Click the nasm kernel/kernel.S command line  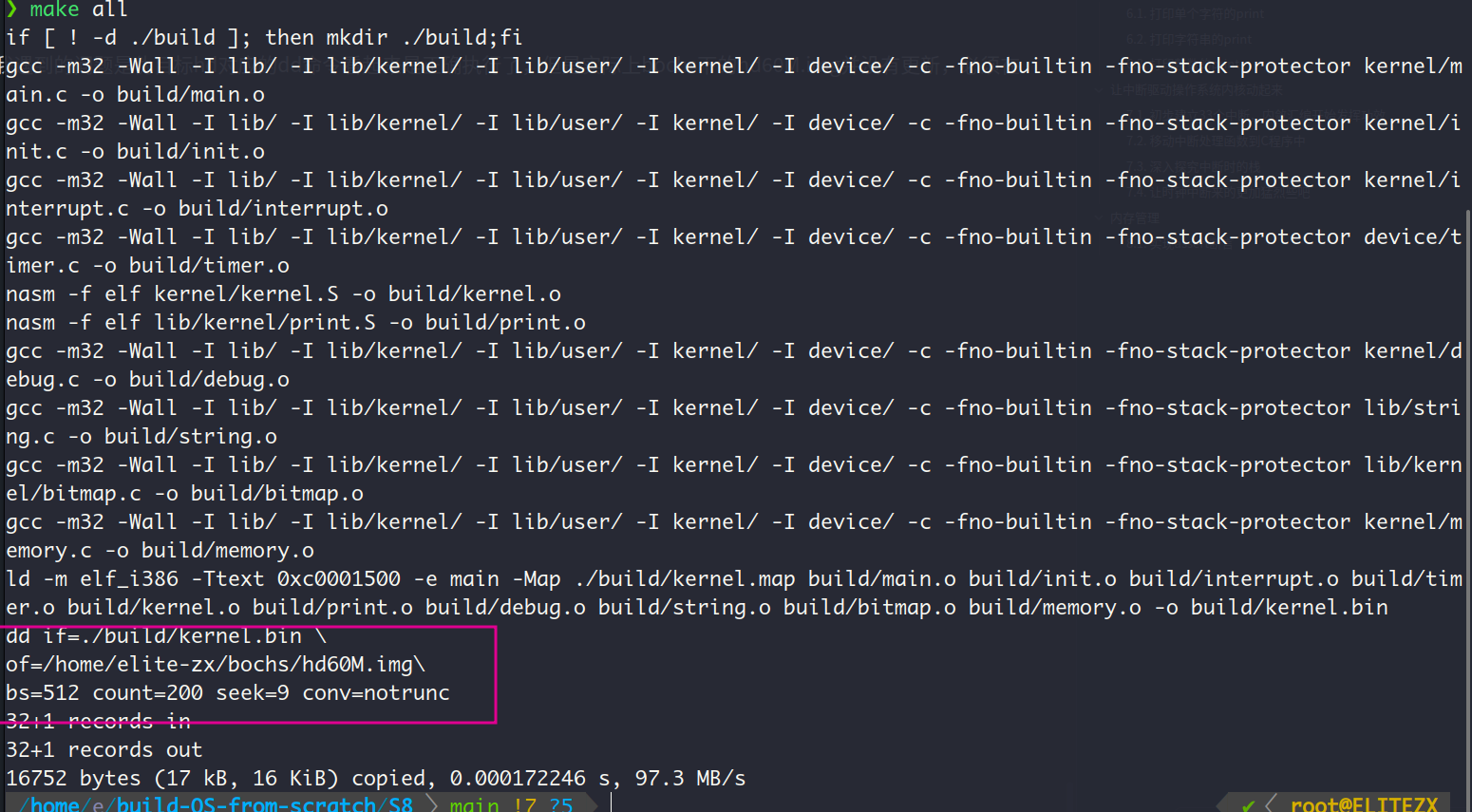[283, 294]
